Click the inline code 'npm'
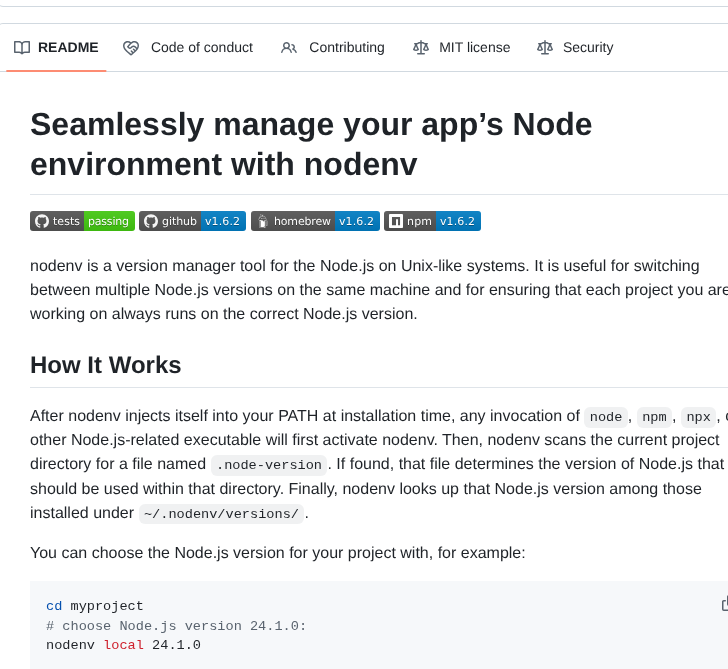This screenshot has width=728, height=669. tap(654, 417)
